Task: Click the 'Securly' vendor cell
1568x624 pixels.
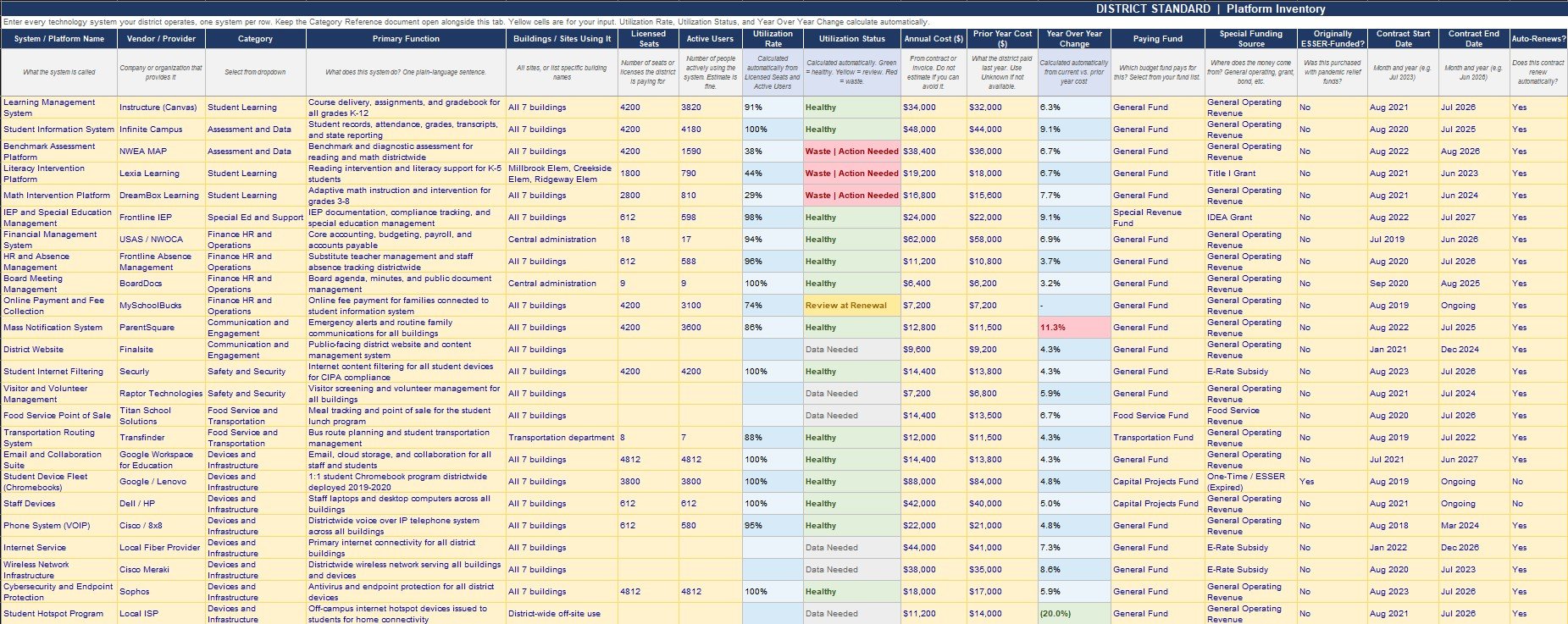Action: pyautogui.click(x=161, y=372)
